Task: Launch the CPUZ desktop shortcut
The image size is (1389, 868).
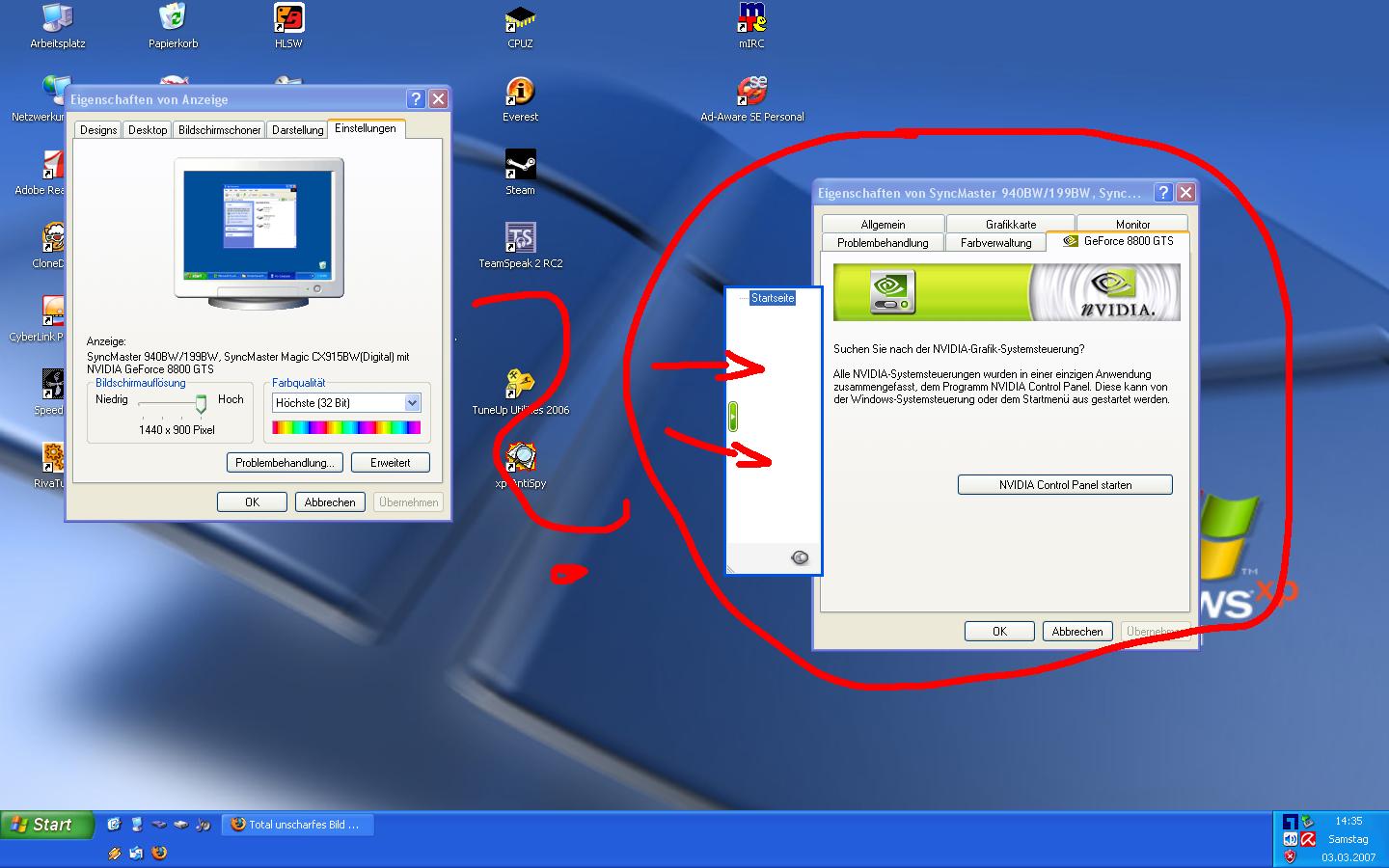Action: [x=520, y=25]
